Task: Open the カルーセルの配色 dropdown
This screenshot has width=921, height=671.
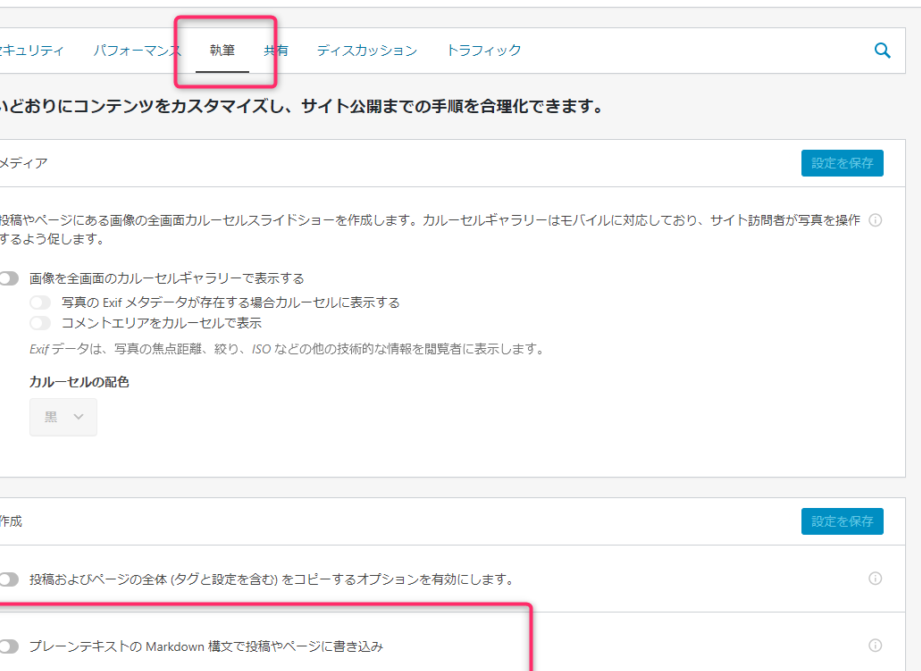Action: (62, 416)
